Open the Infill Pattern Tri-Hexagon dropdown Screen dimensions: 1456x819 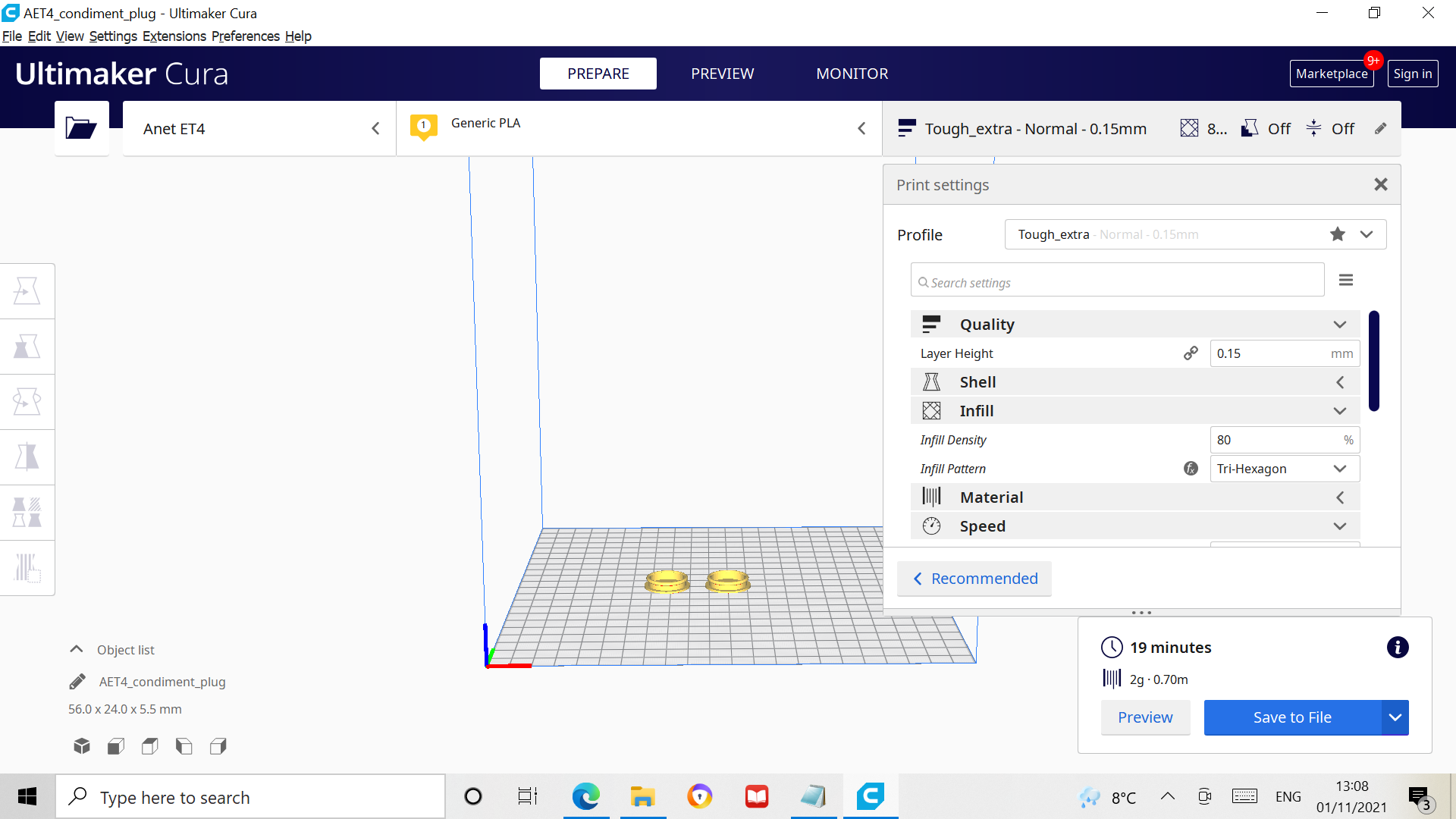pyautogui.click(x=1284, y=469)
